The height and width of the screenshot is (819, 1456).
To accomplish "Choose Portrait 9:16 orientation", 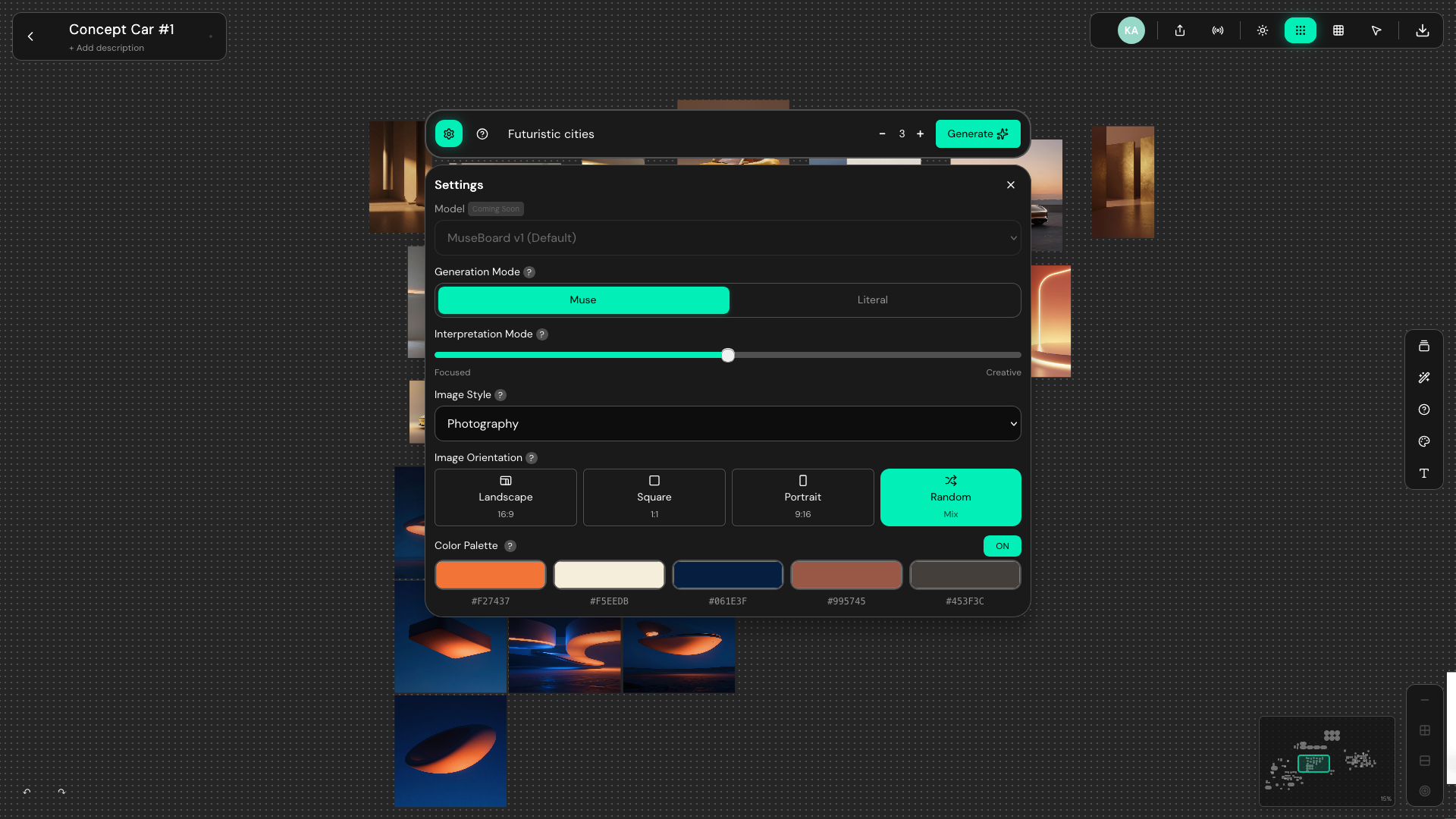I will click(x=803, y=497).
